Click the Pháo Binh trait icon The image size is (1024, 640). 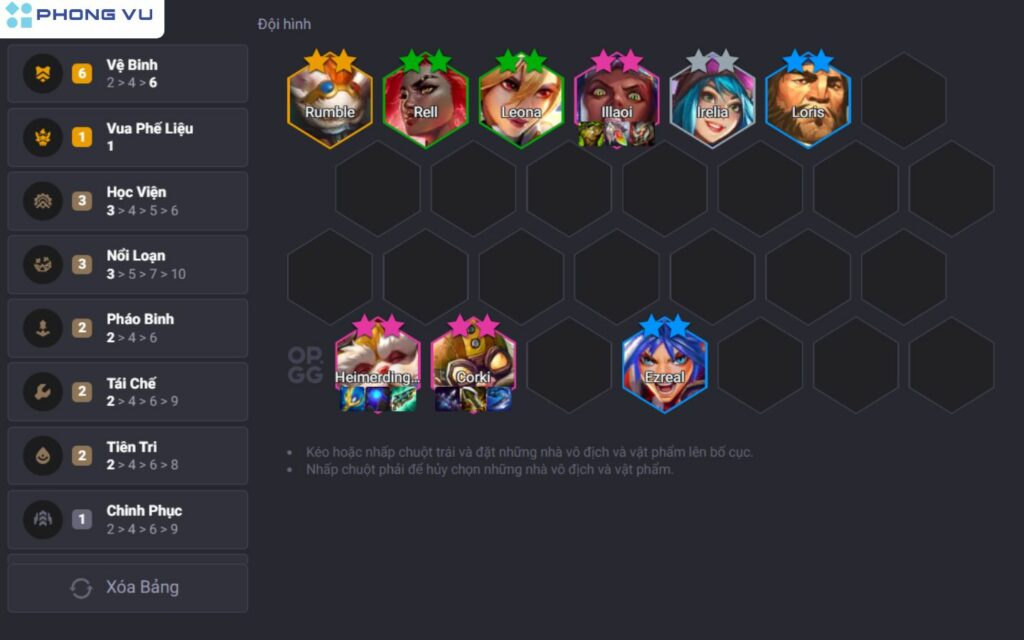pyautogui.click(x=43, y=328)
